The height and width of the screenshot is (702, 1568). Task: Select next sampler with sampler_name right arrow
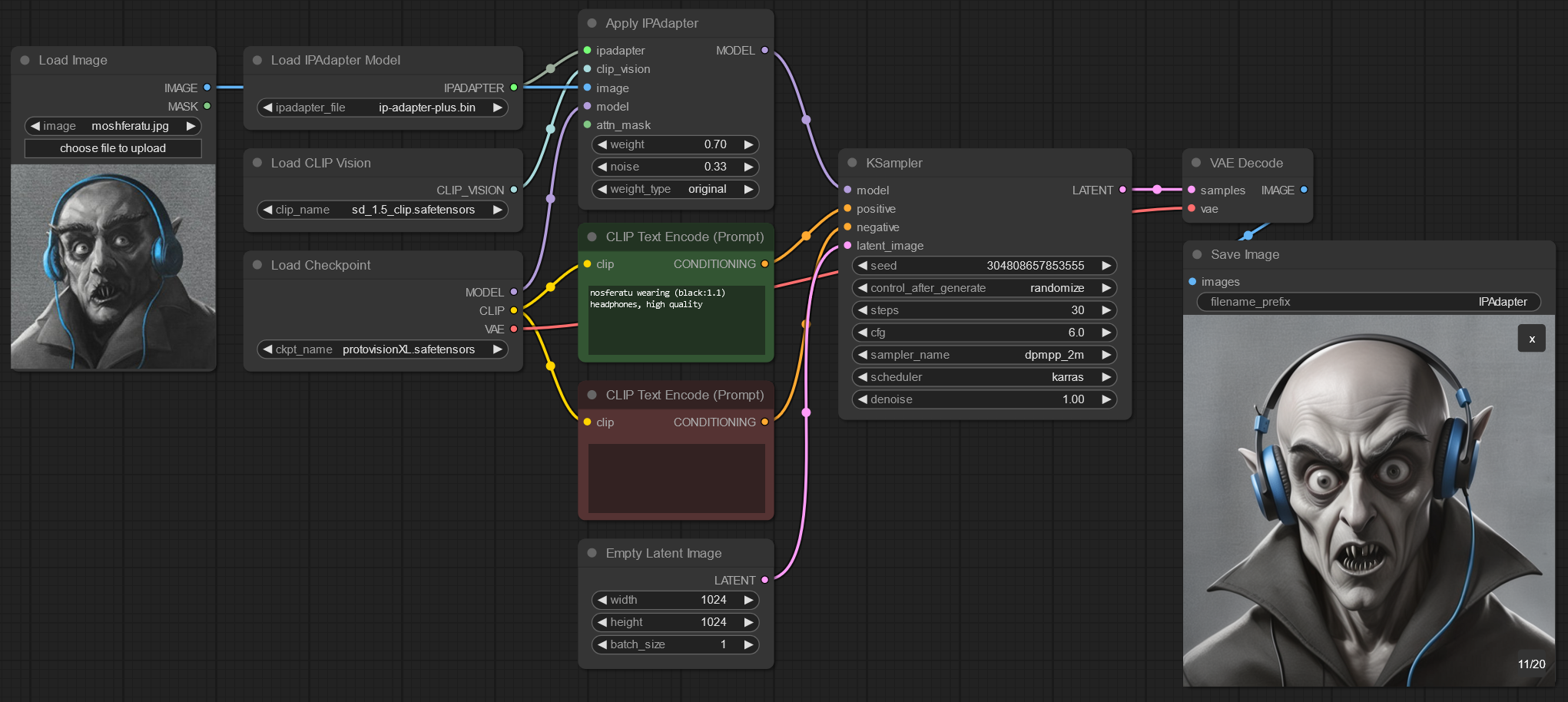(x=1106, y=355)
